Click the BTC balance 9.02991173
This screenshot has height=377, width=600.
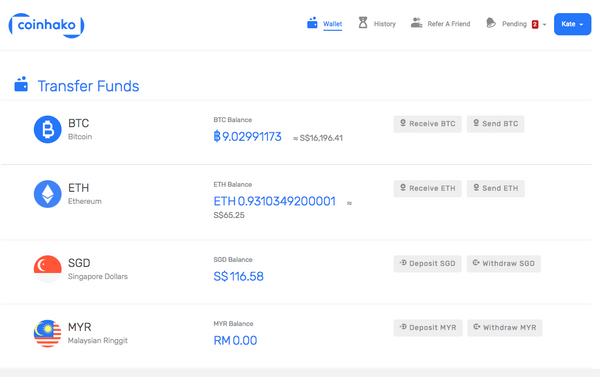[248, 137]
